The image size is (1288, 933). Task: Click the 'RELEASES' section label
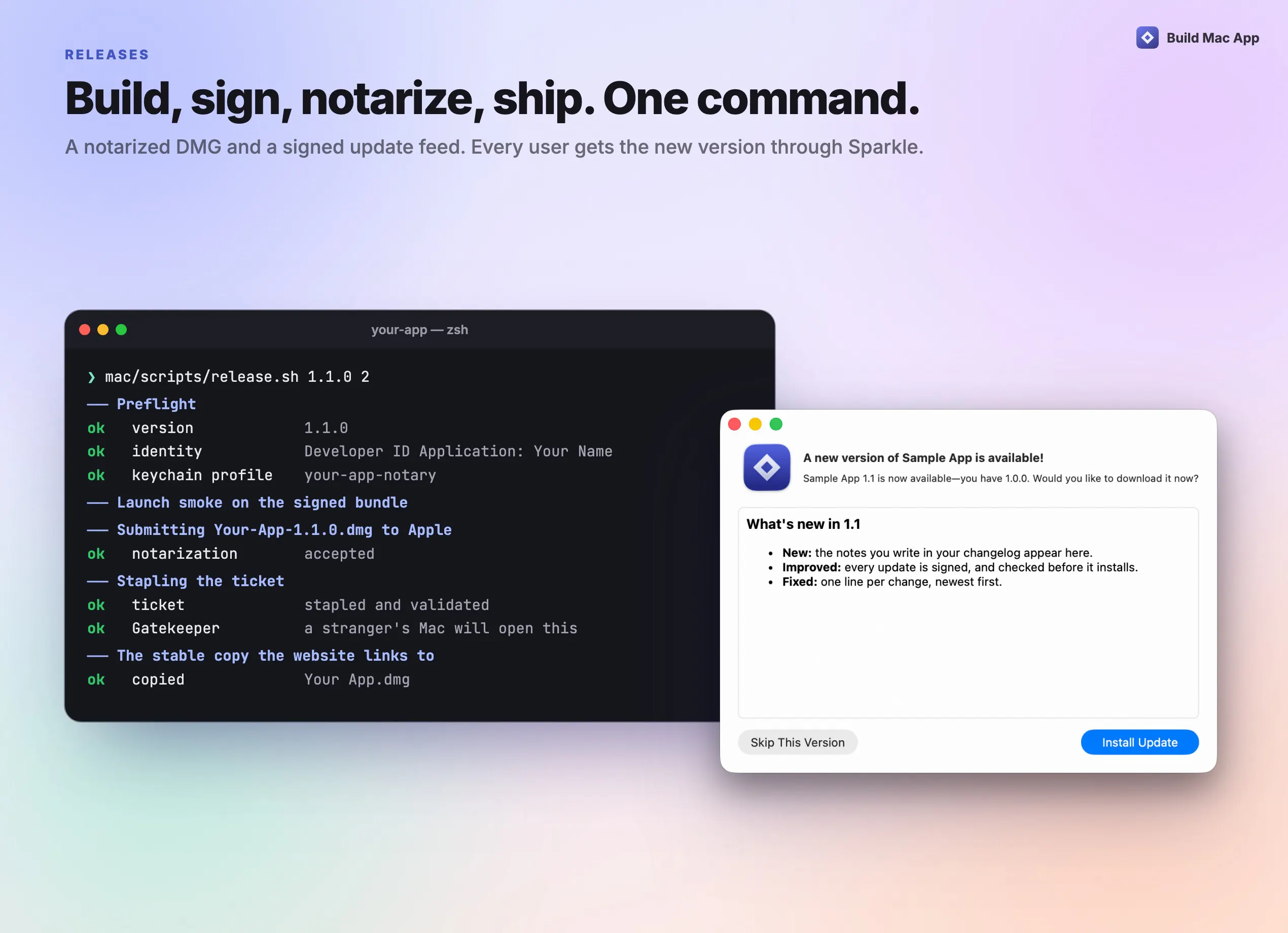click(x=107, y=55)
